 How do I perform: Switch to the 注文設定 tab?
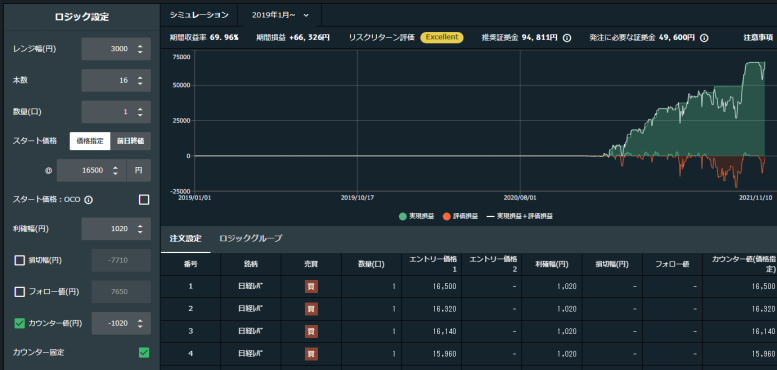[185, 239]
